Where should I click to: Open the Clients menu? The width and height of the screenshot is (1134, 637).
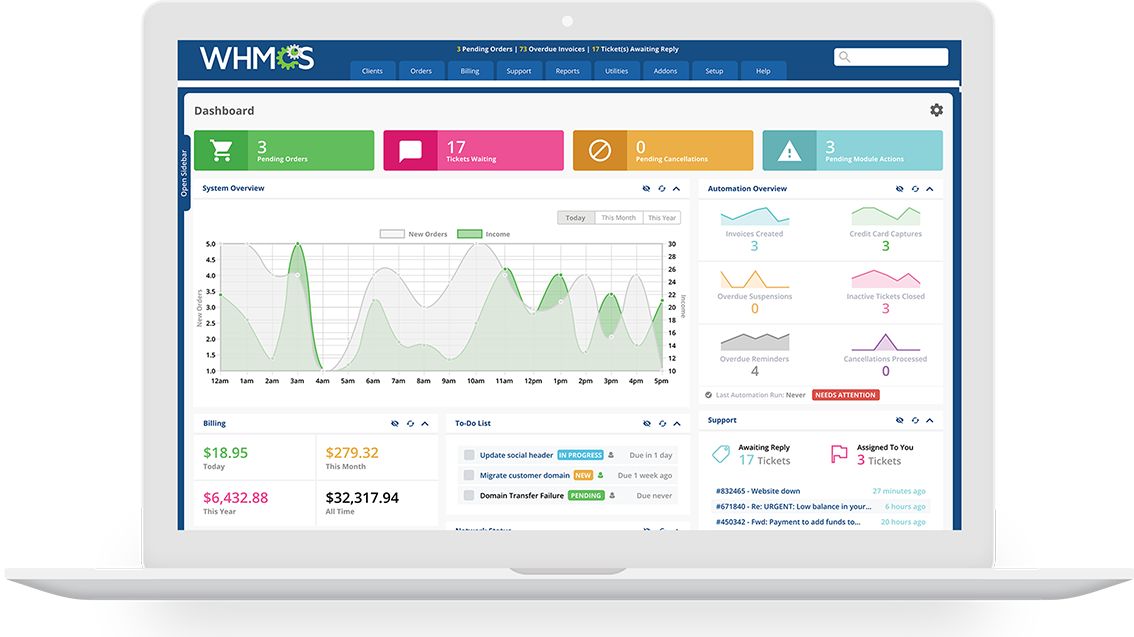click(x=372, y=71)
